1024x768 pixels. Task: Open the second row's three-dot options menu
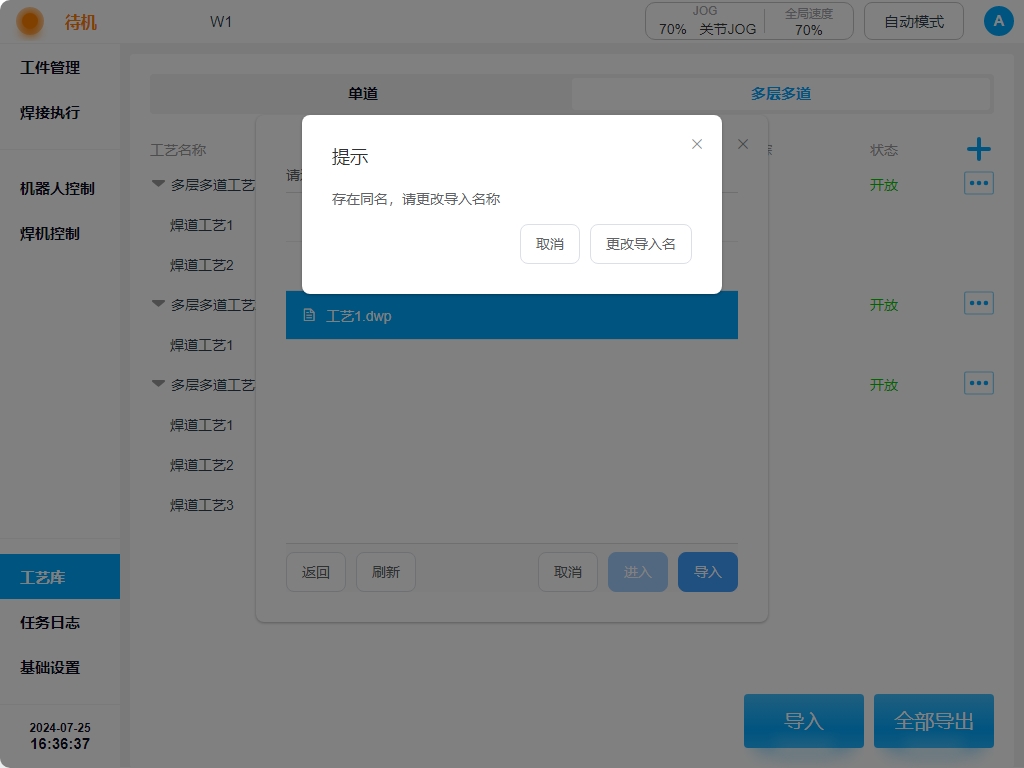(978, 303)
